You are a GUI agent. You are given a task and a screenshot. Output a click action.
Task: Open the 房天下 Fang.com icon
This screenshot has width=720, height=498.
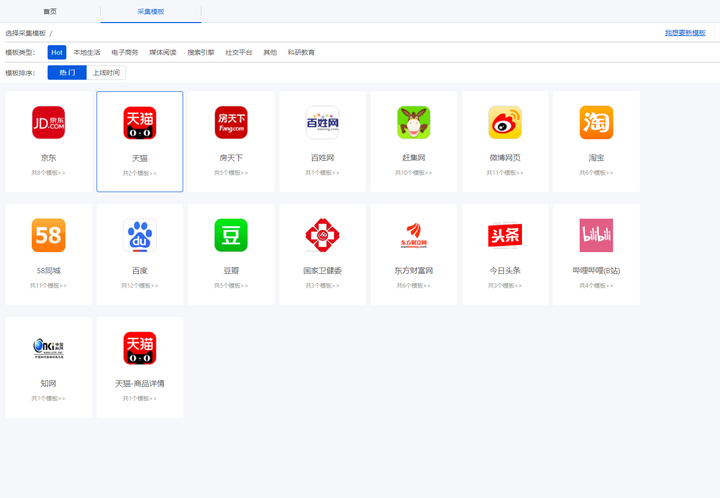click(x=231, y=123)
